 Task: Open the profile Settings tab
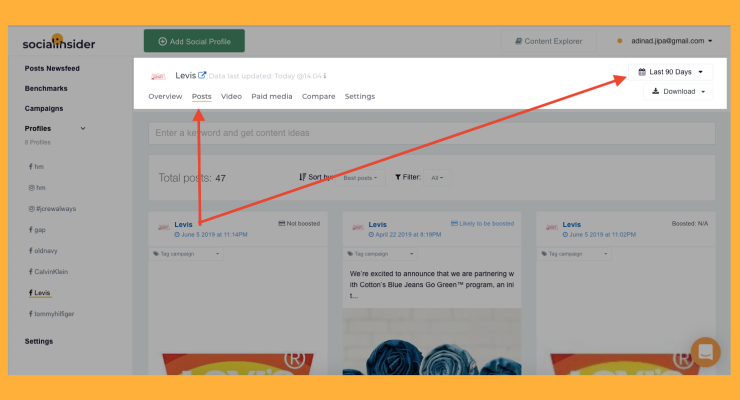click(x=360, y=96)
